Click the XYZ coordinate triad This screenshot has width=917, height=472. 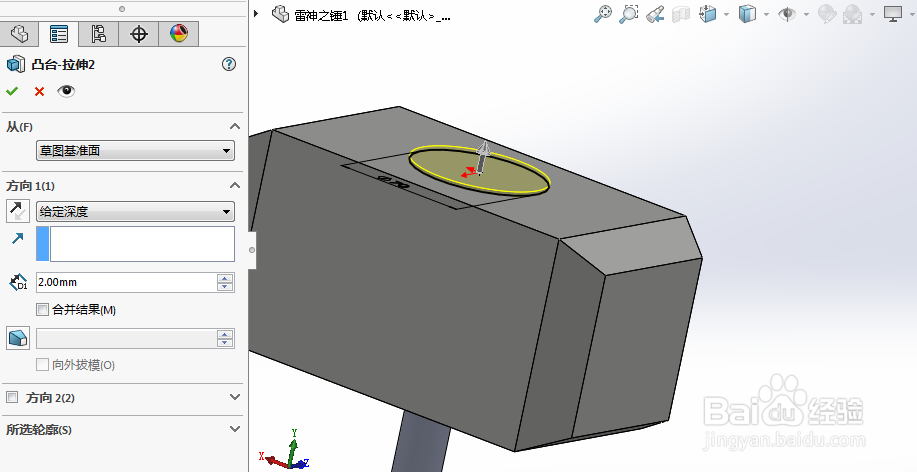(286, 450)
